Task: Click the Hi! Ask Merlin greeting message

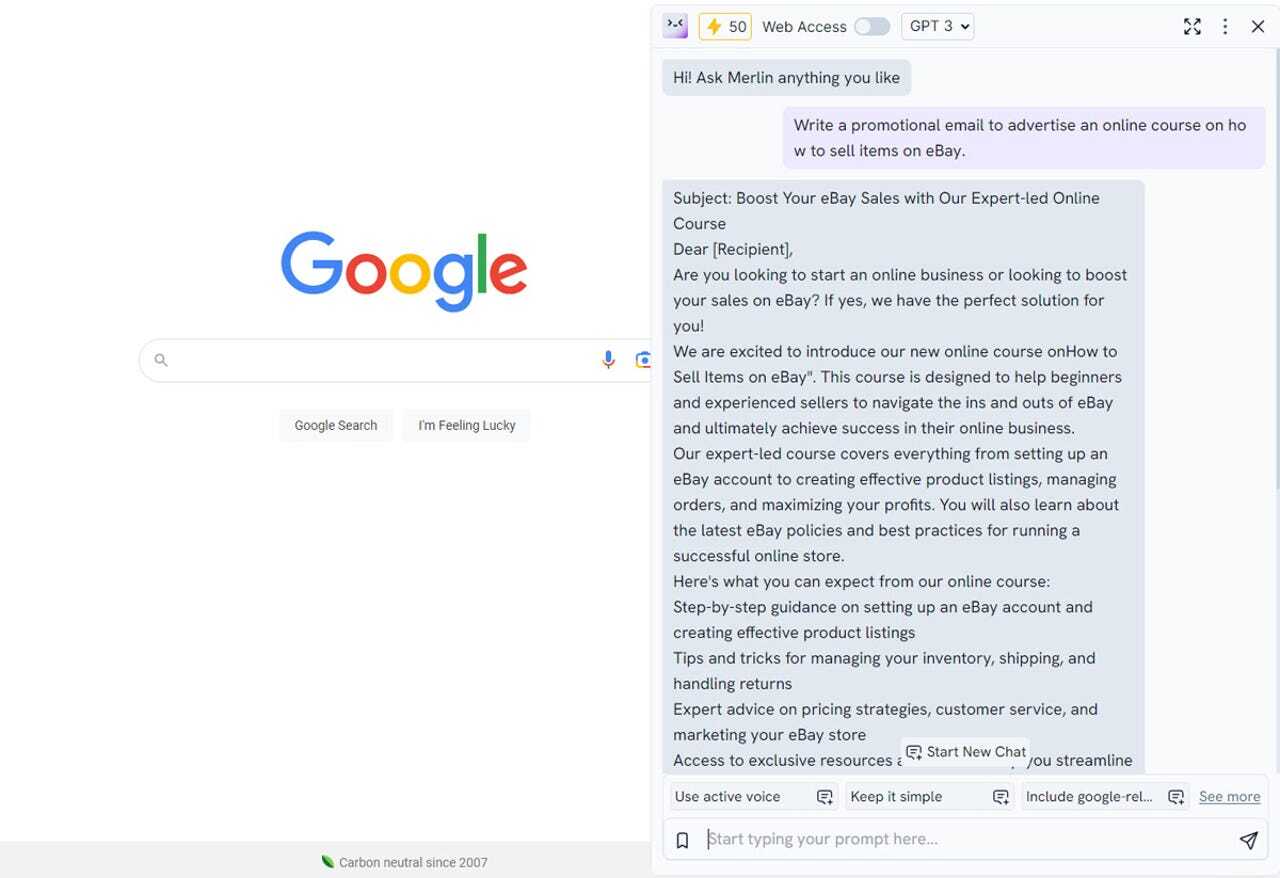Action: tap(786, 77)
